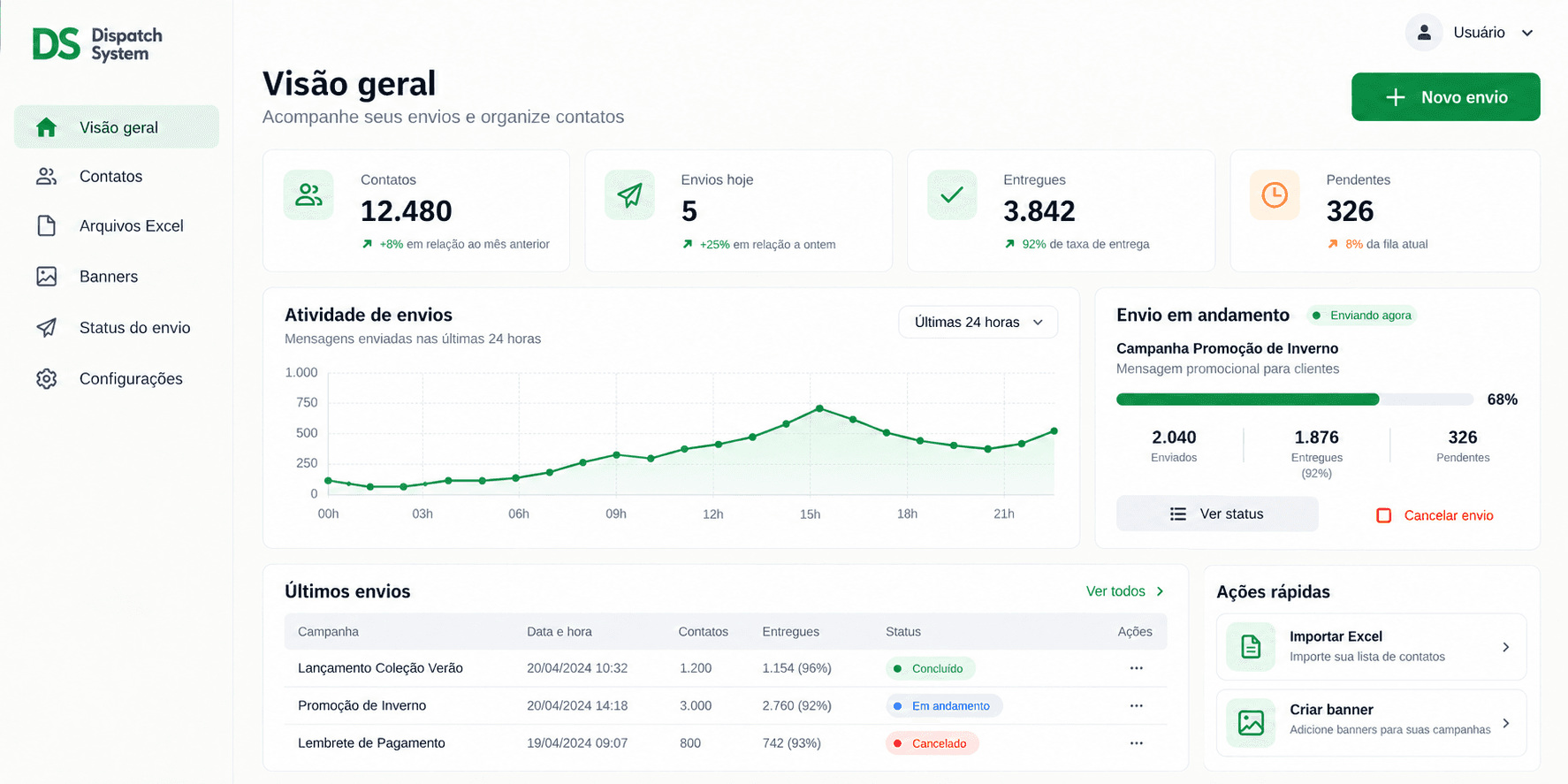Click the 68% campaign progress bar
Image resolution: width=1568 pixels, height=784 pixels.
tap(1295, 400)
